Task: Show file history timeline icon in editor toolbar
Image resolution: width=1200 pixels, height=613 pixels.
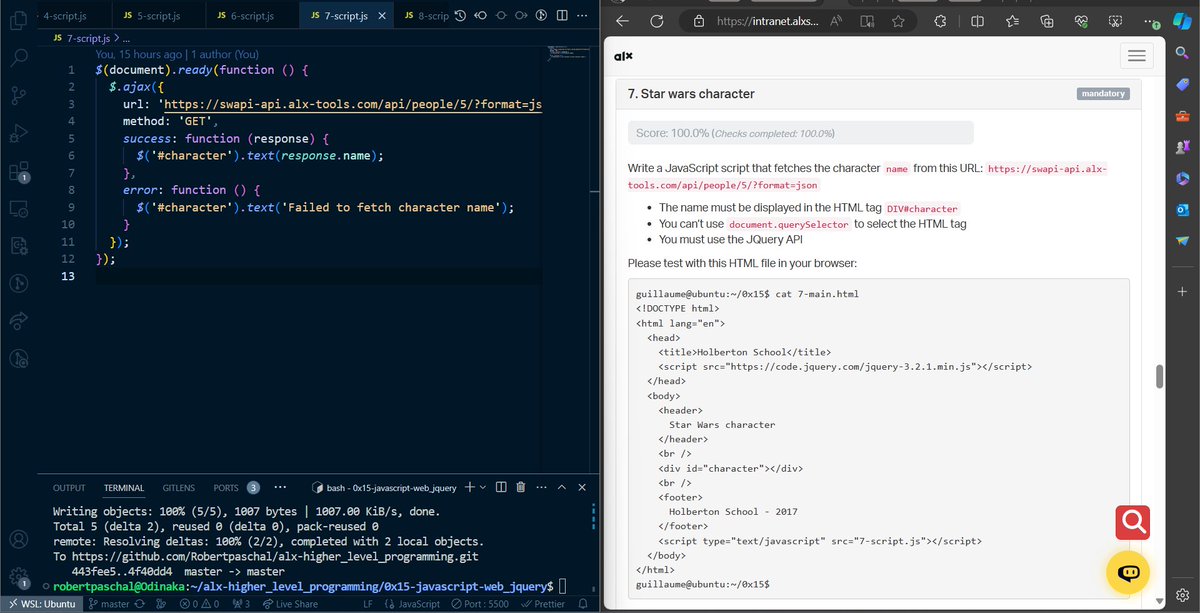Action: (x=460, y=16)
